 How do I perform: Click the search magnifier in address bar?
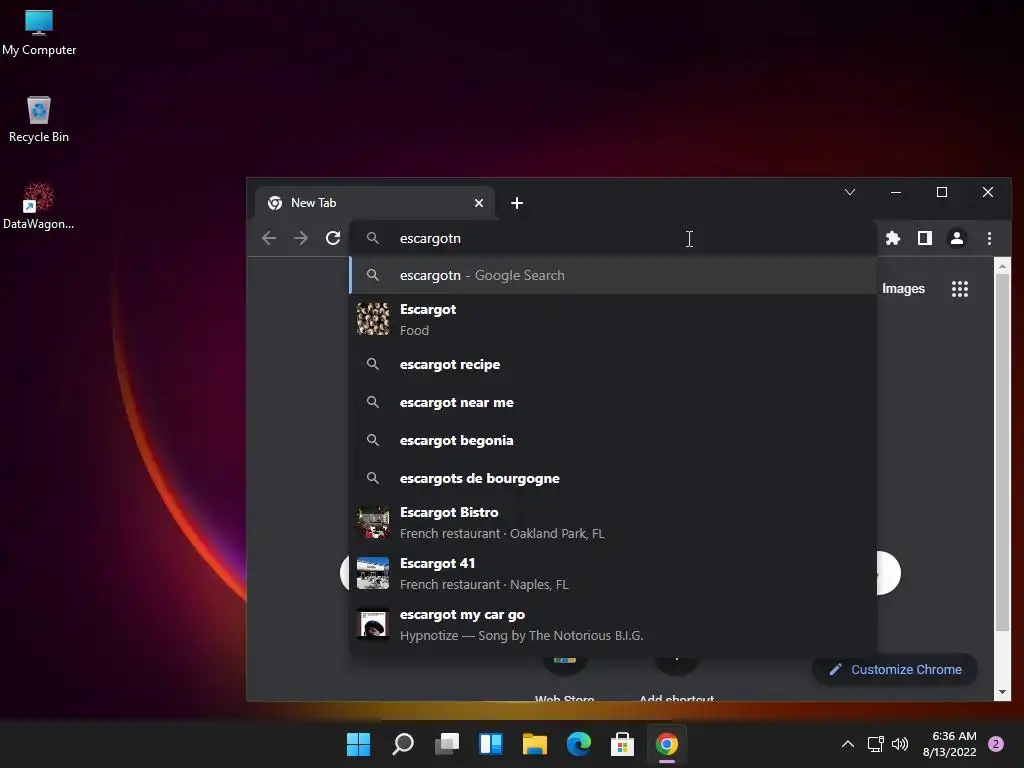point(373,238)
